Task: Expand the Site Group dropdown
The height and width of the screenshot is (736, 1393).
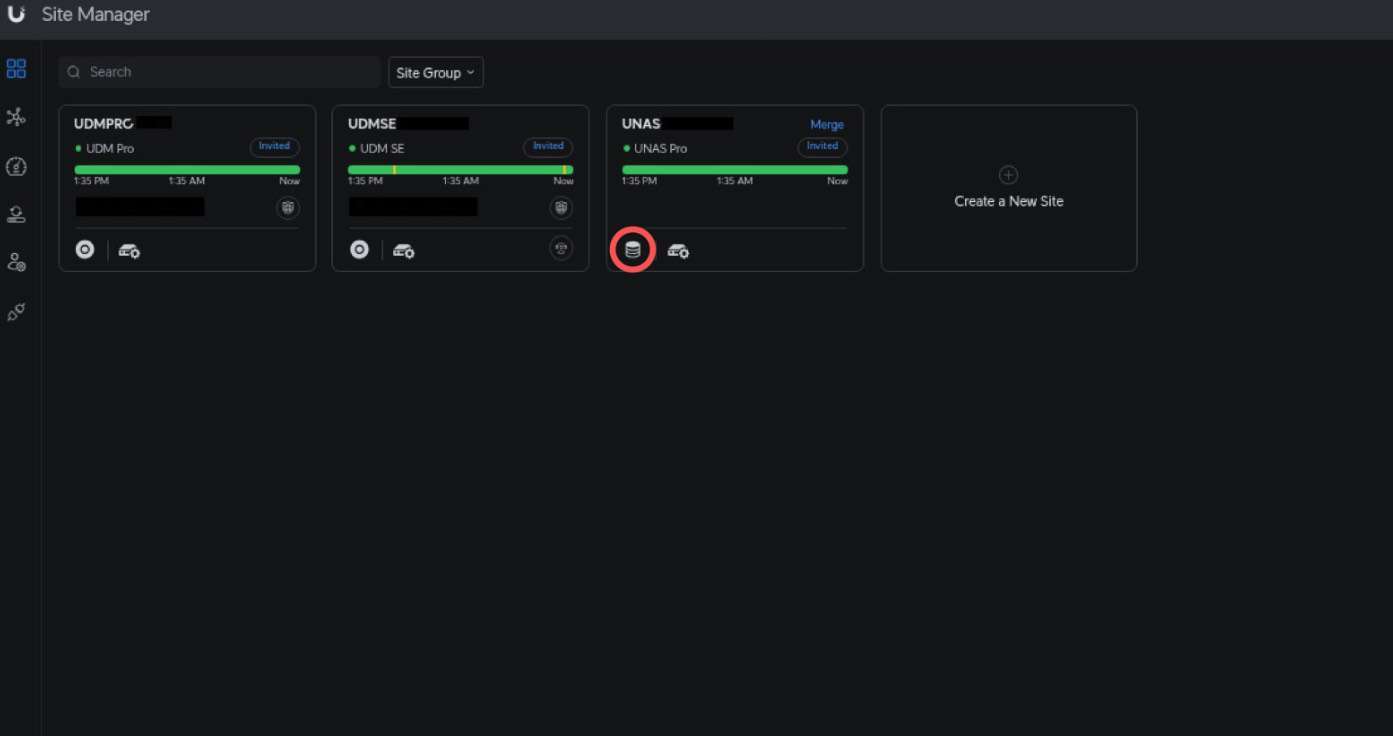Action: (435, 72)
